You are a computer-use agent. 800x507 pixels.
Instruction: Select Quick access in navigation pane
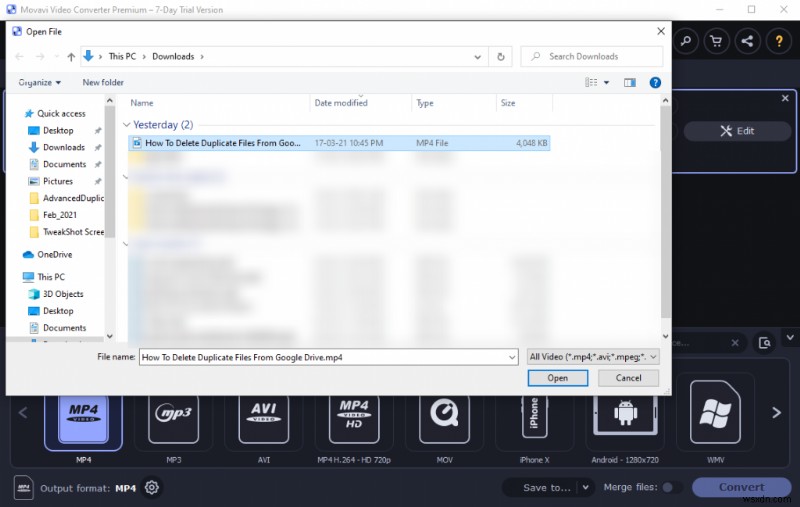(x=61, y=114)
